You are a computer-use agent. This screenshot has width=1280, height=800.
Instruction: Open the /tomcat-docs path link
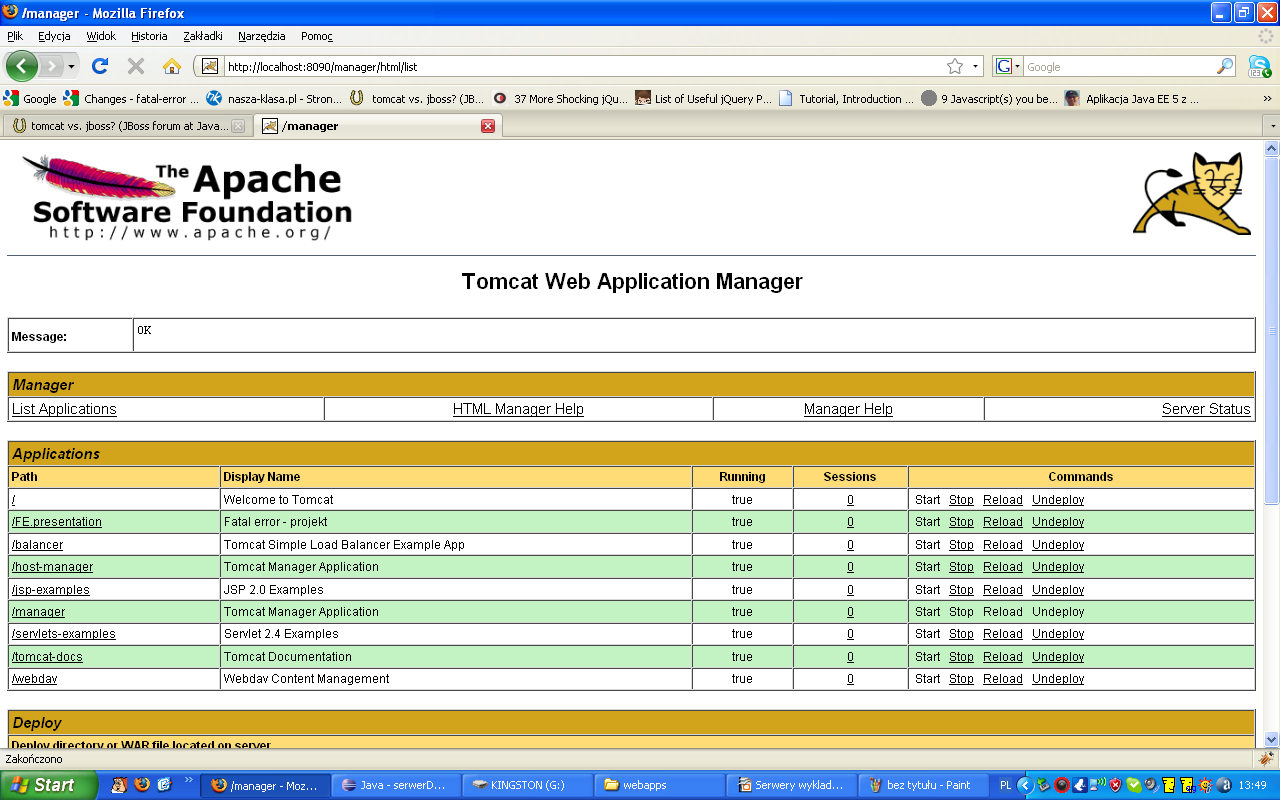[x=47, y=657]
